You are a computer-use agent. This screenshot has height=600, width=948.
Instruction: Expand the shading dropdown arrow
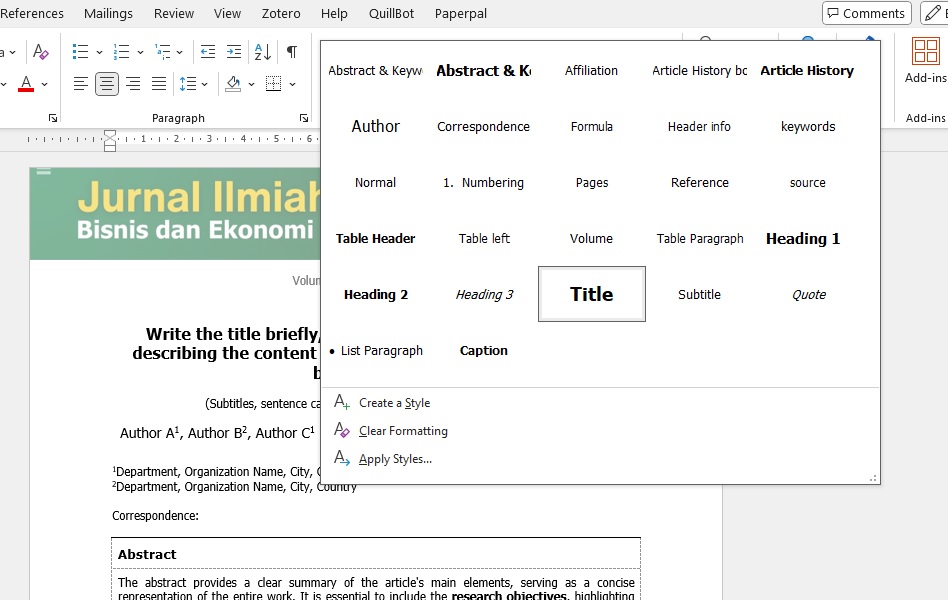252,84
